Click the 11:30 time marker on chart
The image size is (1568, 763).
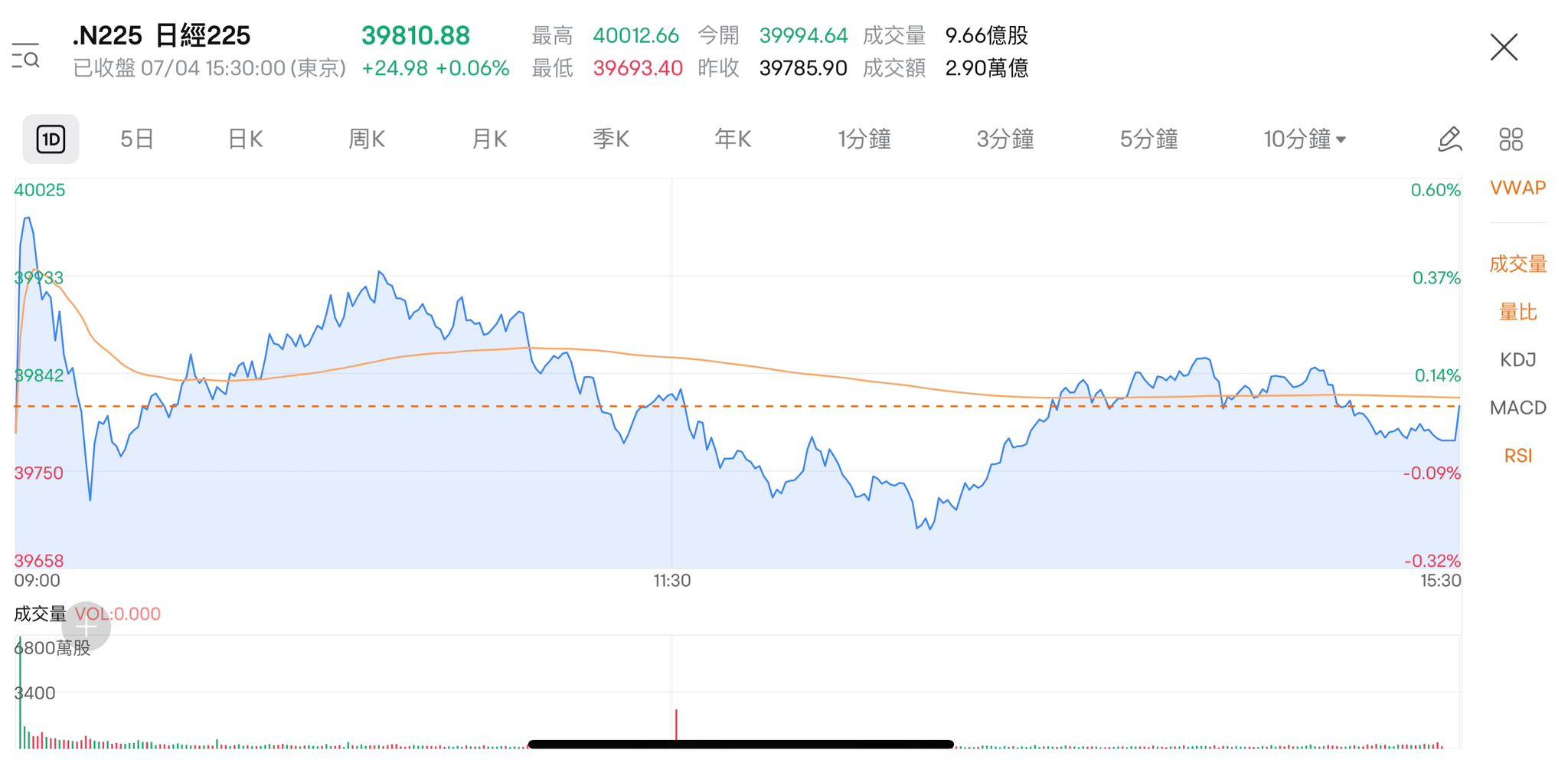coord(671,581)
